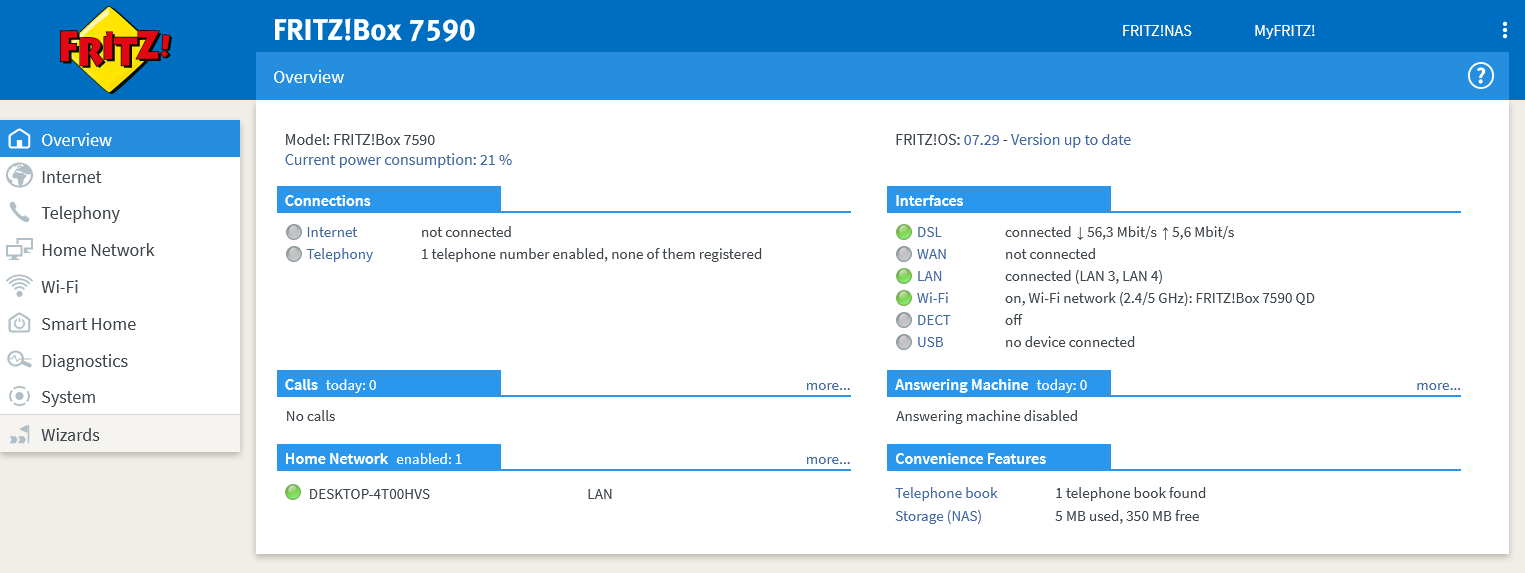Click more... in the Calls section
Image resolution: width=1525 pixels, height=573 pixels.
828,385
